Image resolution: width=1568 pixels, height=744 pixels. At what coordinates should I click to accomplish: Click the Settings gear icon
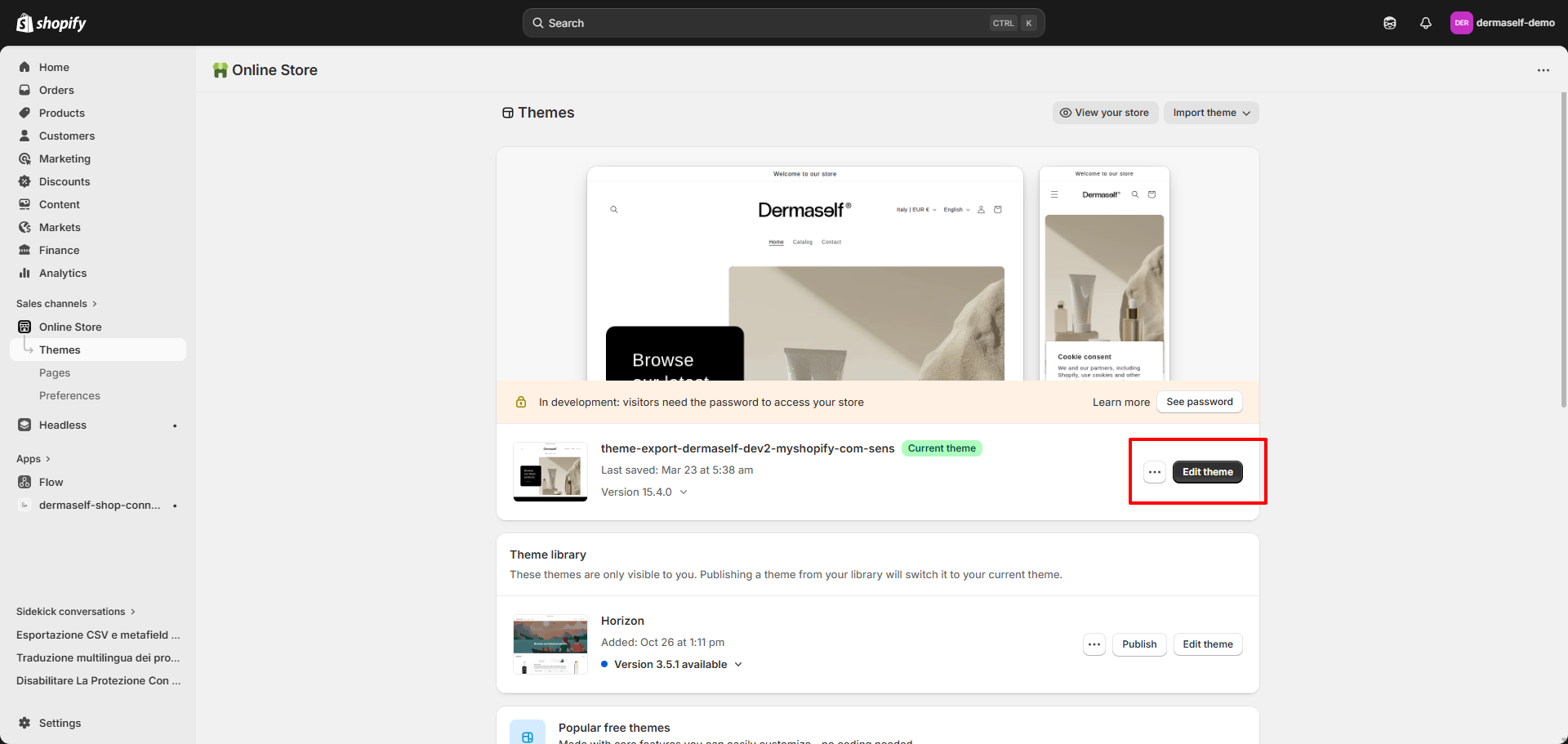coord(24,723)
